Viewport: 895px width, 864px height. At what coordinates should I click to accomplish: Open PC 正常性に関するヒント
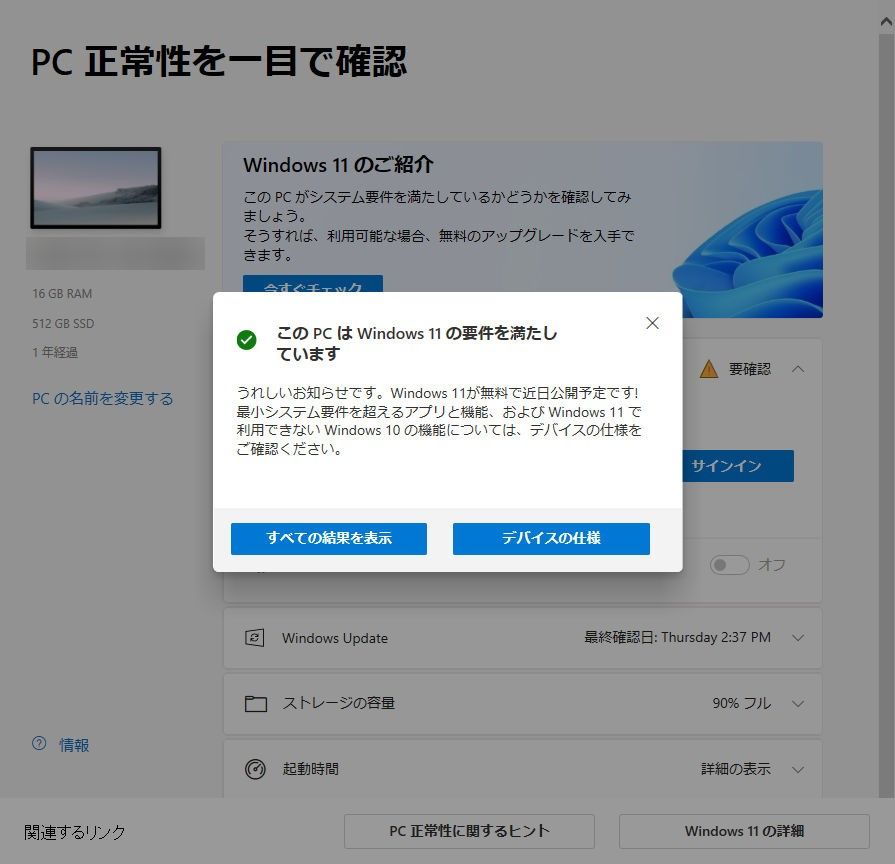[469, 831]
